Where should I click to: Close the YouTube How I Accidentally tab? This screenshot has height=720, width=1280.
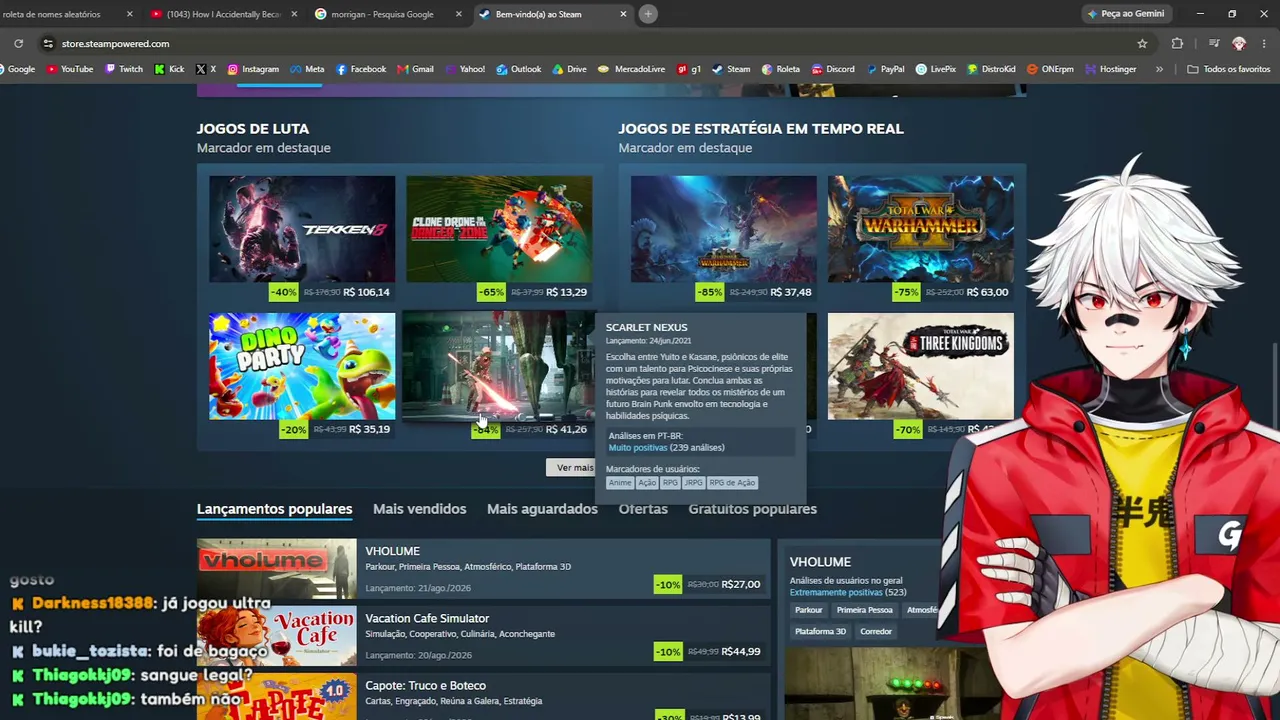tap(294, 14)
